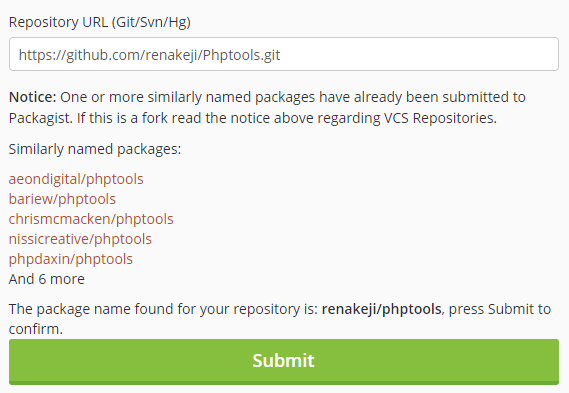Click the 'Repository URL (Git/Svn/Hg)' label

[x=100, y=22]
